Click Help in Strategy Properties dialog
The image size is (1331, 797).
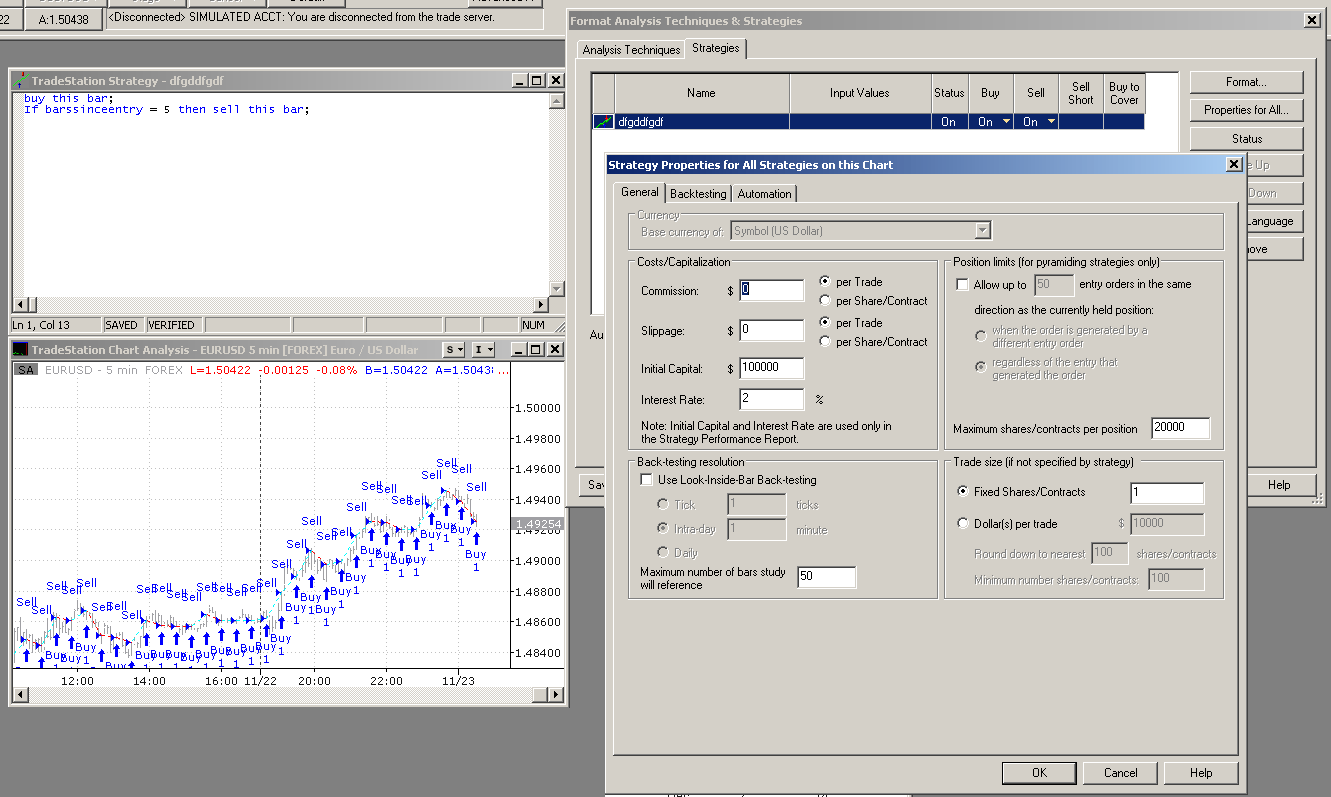click(1202, 773)
